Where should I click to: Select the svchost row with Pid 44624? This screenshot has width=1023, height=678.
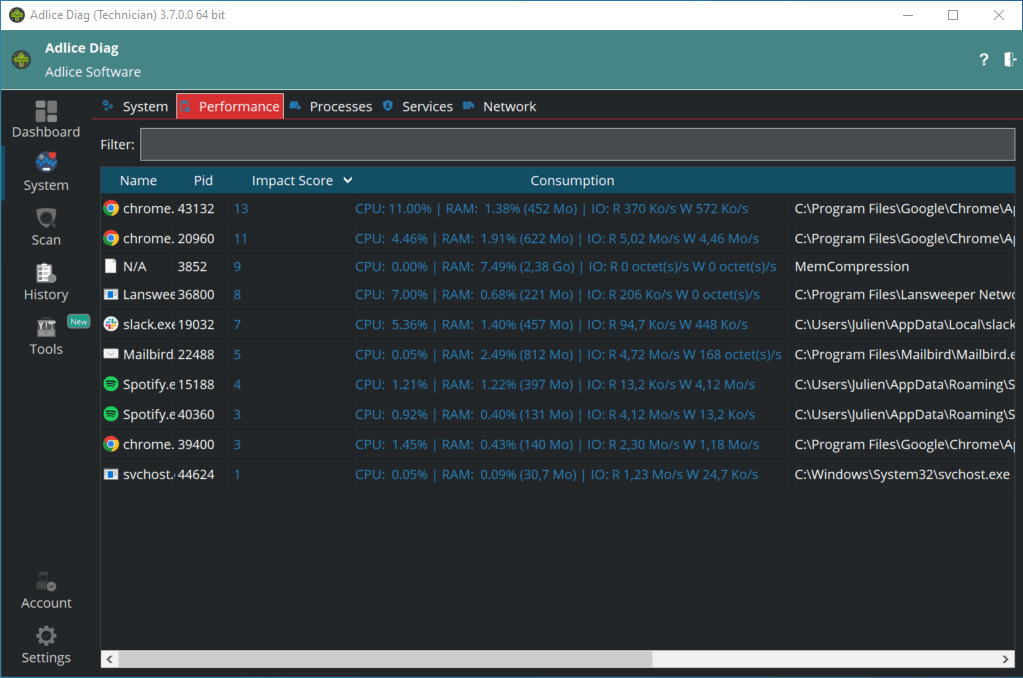point(450,474)
